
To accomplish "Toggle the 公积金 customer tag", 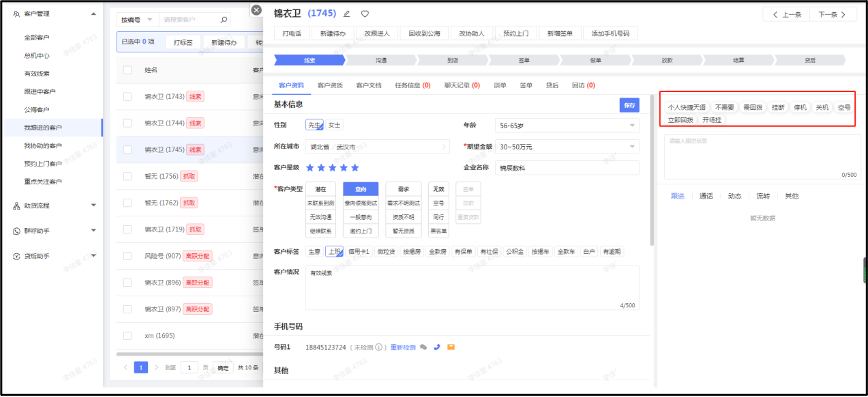I will (x=514, y=251).
